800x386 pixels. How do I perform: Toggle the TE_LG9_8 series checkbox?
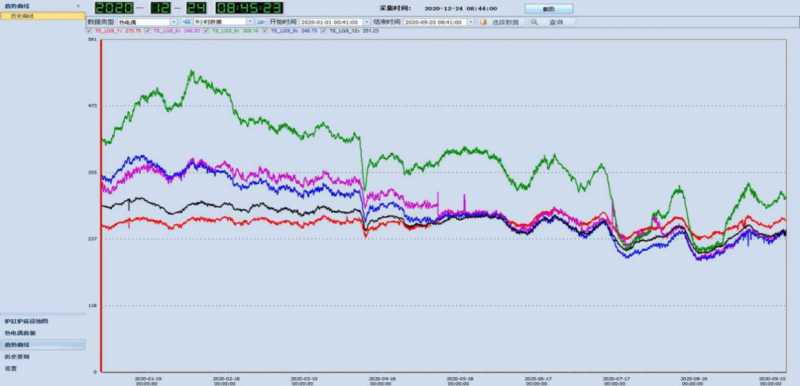click(206, 31)
